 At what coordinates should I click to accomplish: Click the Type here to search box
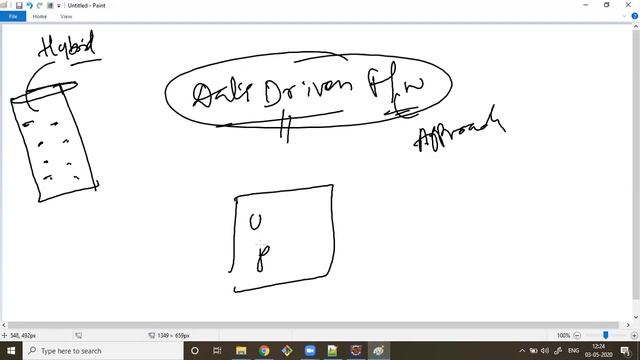(x=103, y=351)
